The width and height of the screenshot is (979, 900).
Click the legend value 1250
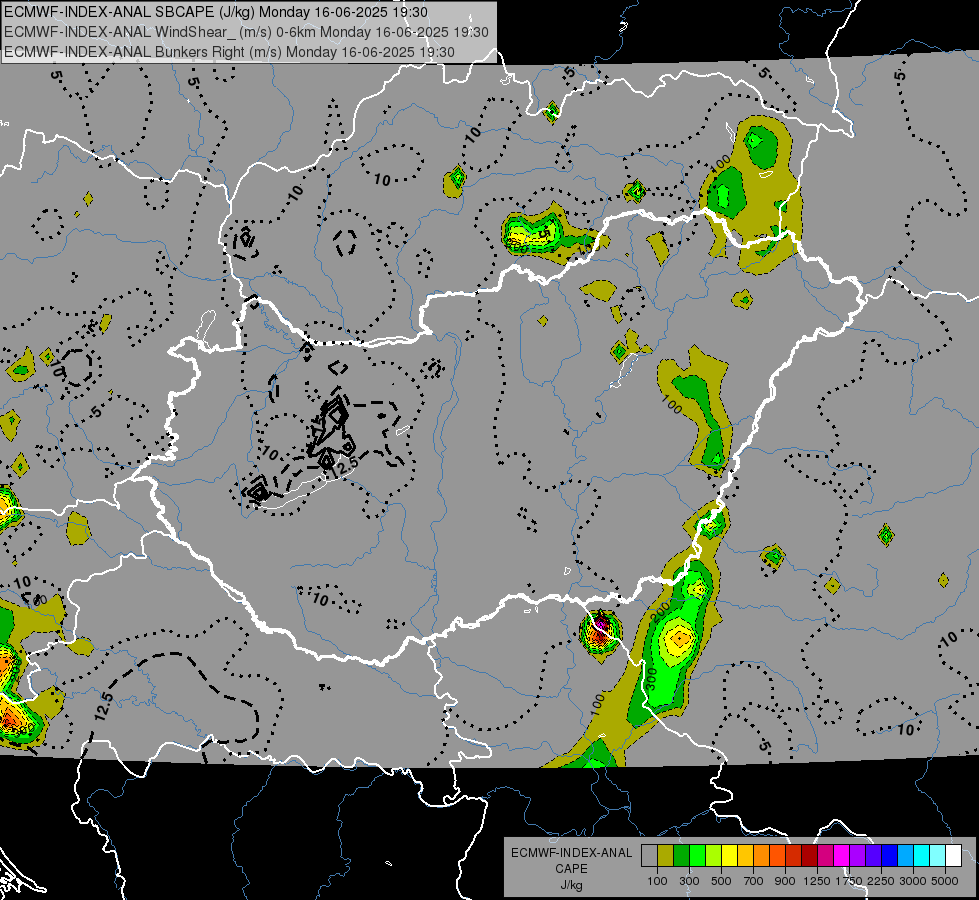coord(817,881)
